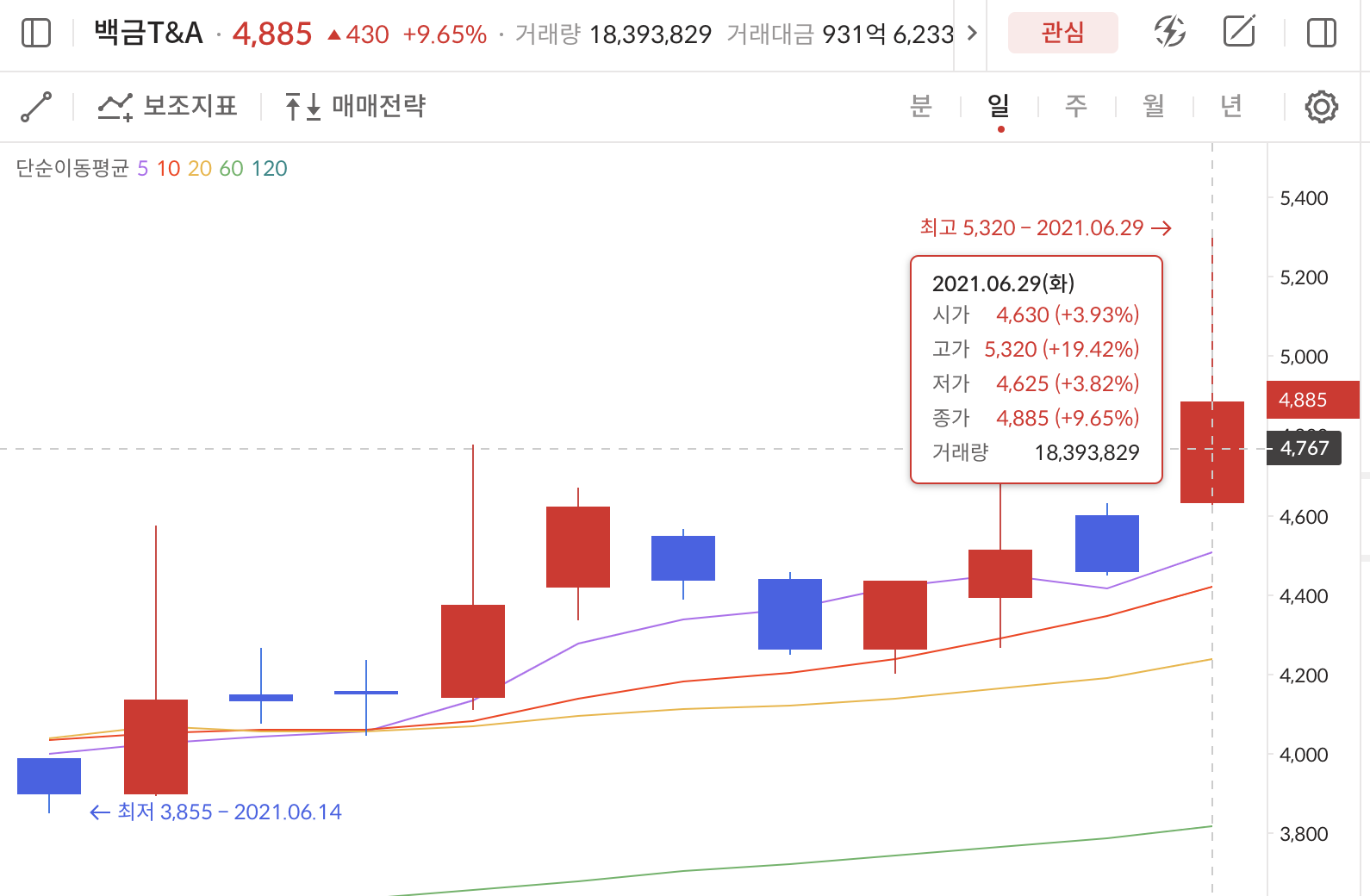Open 매매전략 trading strategy menu

coord(355,106)
